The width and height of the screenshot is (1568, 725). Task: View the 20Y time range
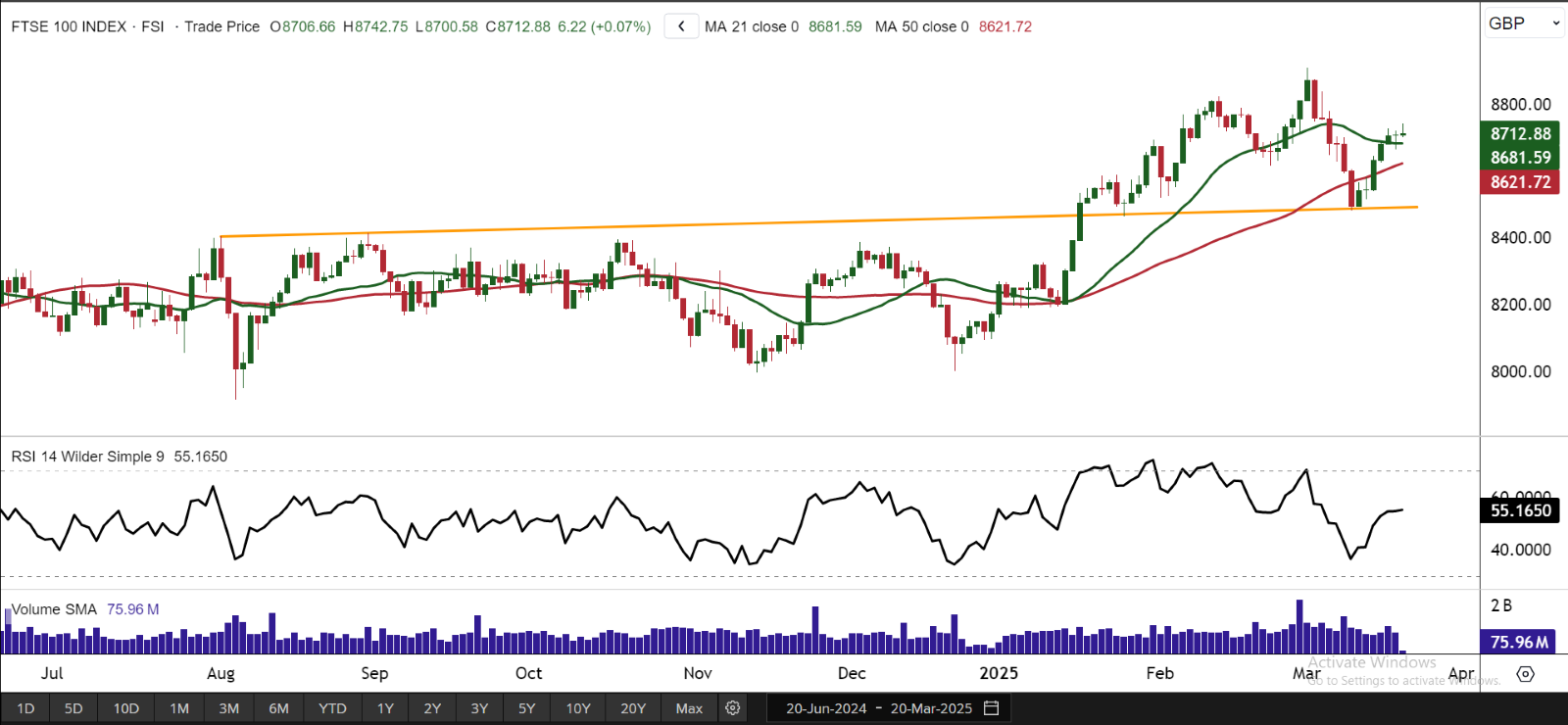coord(633,708)
